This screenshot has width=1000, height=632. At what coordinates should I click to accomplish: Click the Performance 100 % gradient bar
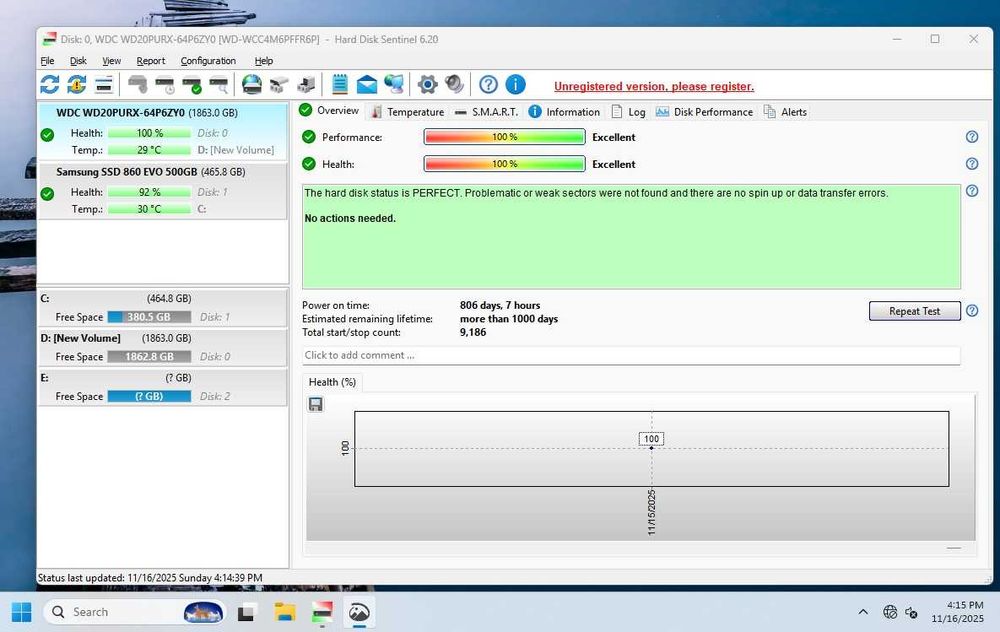coord(504,137)
